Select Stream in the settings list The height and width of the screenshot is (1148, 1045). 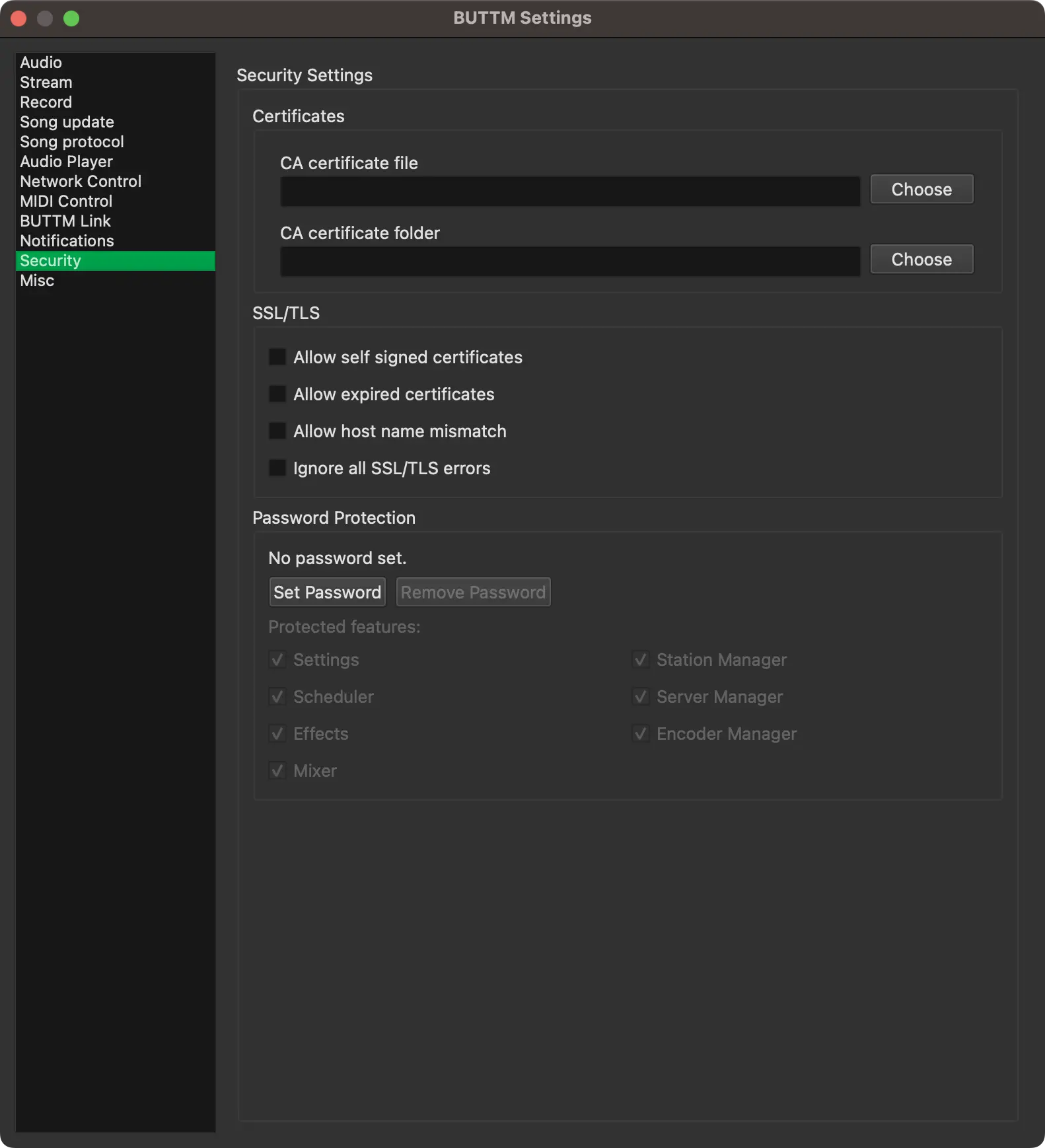click(115, 83)
